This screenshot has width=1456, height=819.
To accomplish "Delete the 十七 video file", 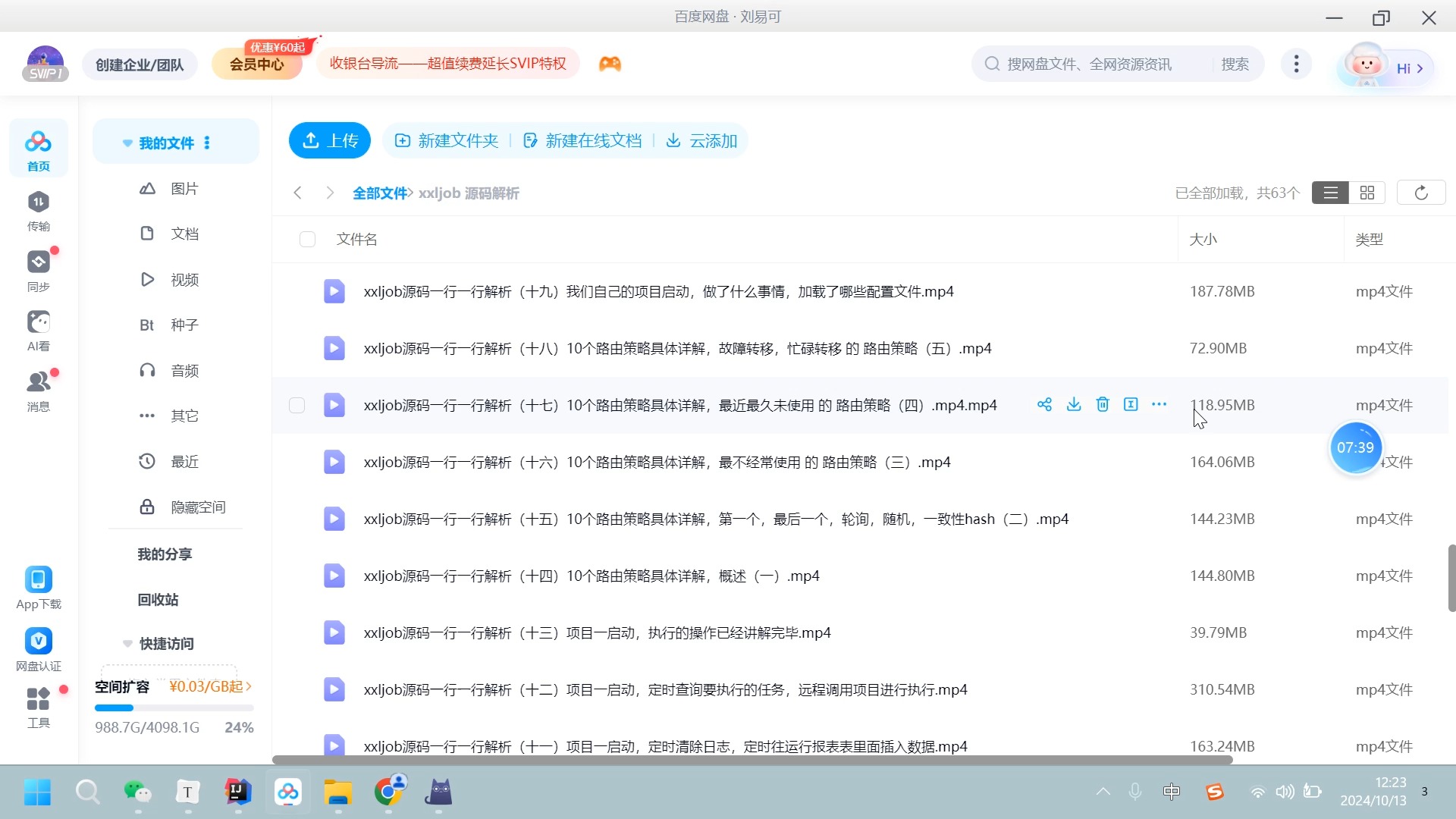I will coord(1103,404).
